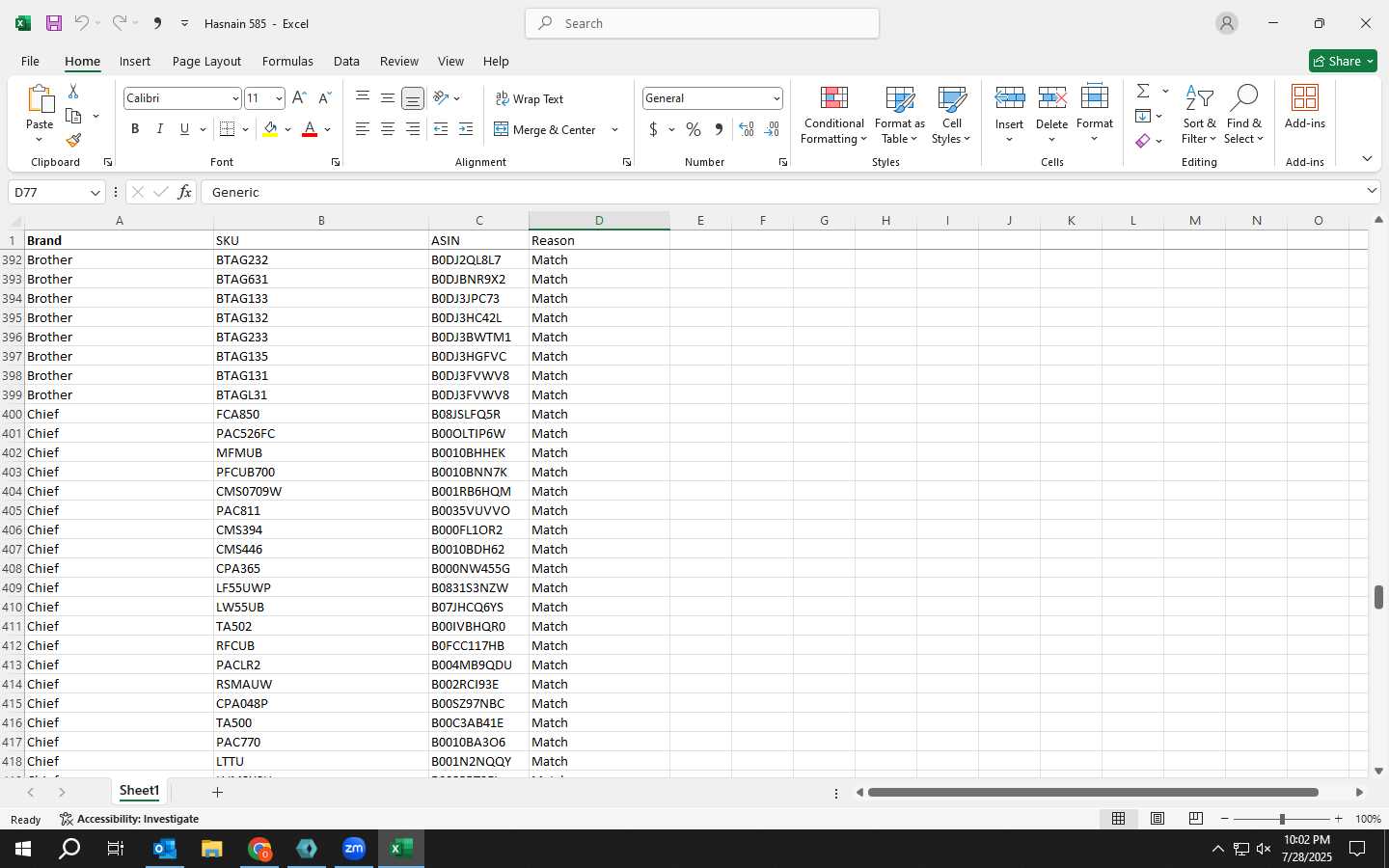Switch to the Review tab
Image resolution: width=1389 pixels, height=868 pixels.
[398, 61]
